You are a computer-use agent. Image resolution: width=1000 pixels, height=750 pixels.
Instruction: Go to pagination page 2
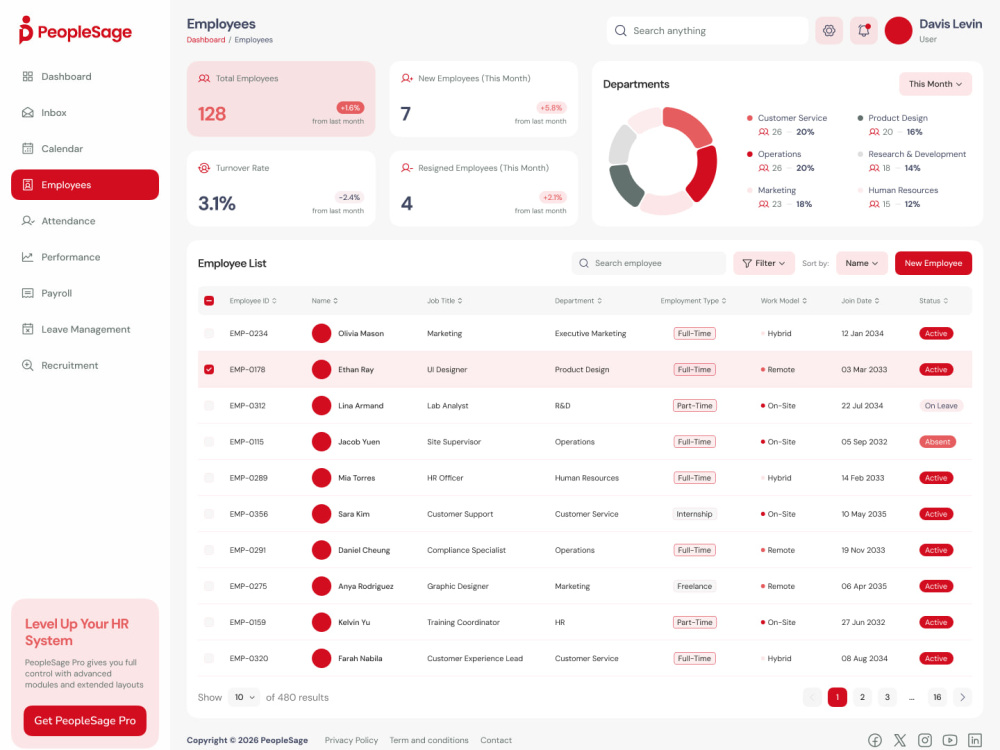click(862, 697)
